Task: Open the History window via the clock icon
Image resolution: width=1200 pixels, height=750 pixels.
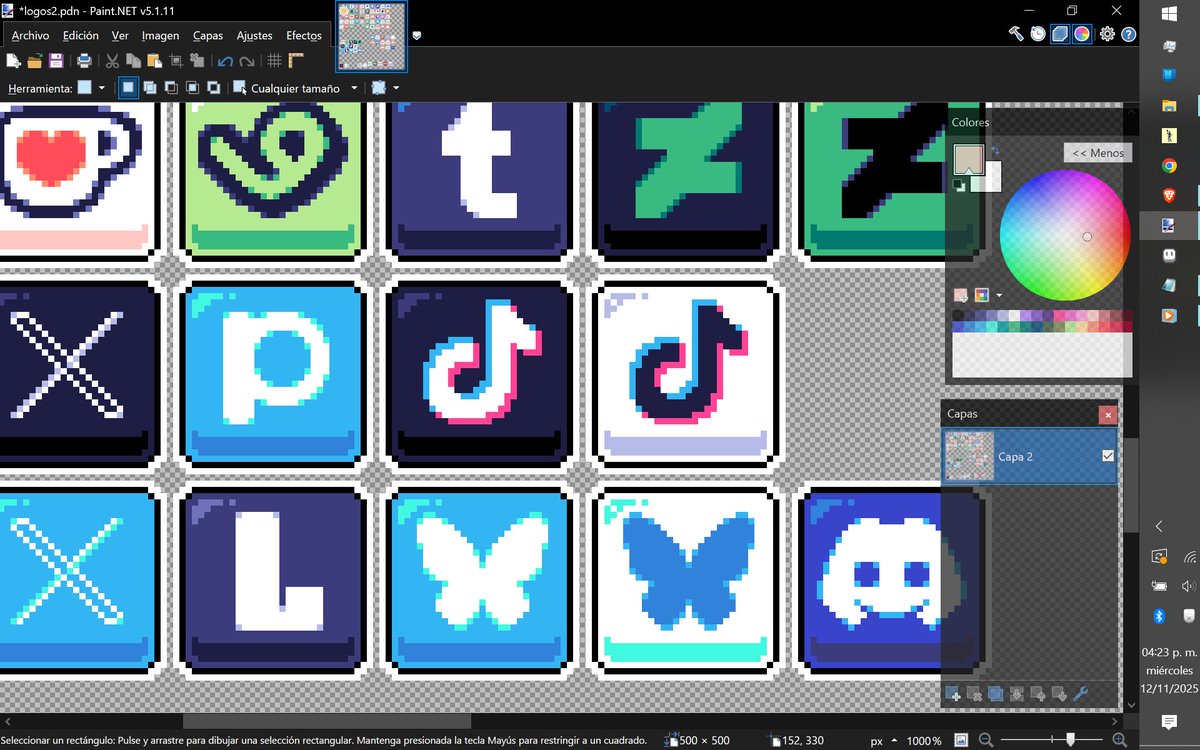Action: point(1038,34)
